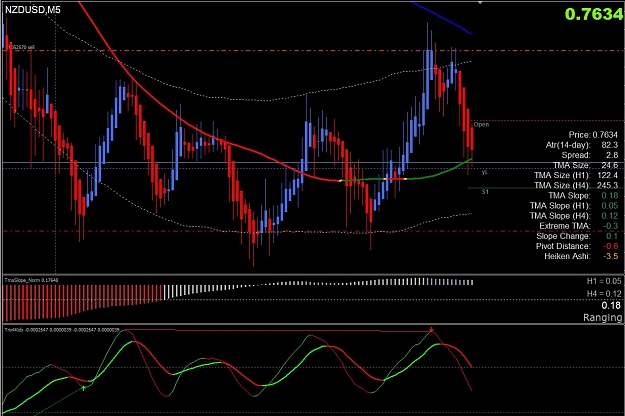Select the 'Atr(14-day): 82.3' readout
Screen dimensions: 625x416
click(x=582, y=145)
